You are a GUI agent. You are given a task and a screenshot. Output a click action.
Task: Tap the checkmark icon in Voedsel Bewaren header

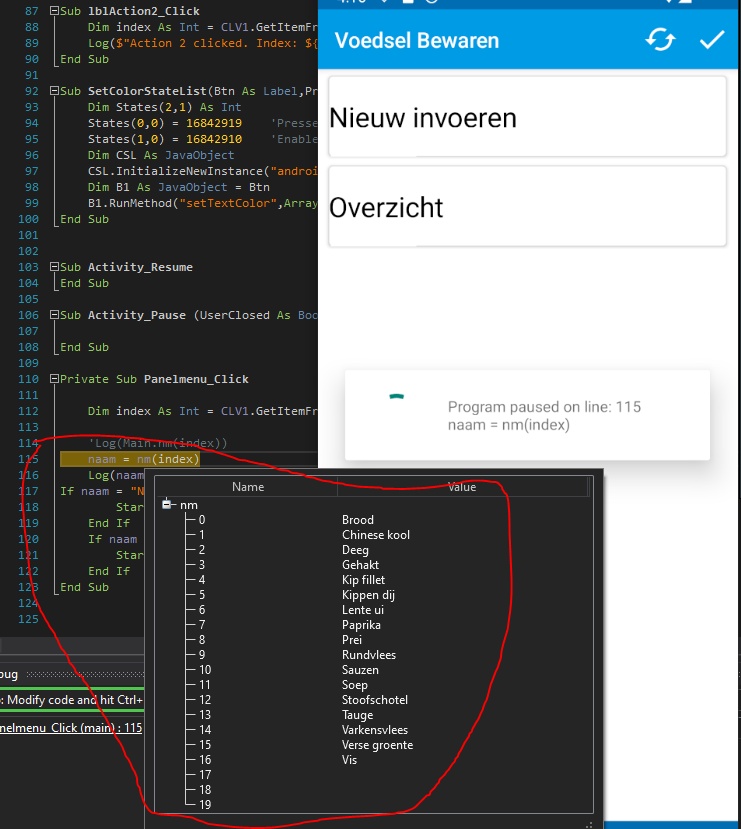711,40
